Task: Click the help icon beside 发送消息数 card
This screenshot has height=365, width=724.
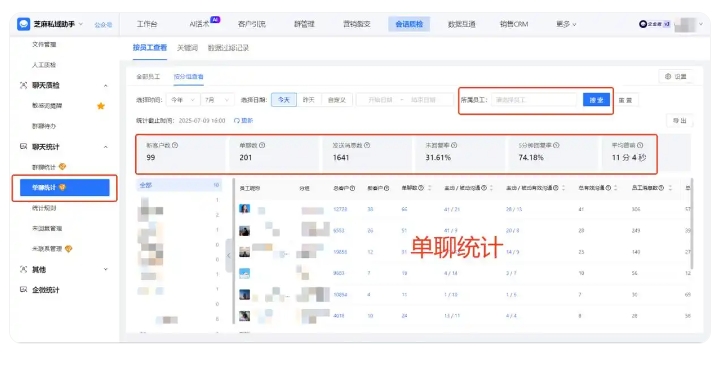Action: click(x=367, y=145)
